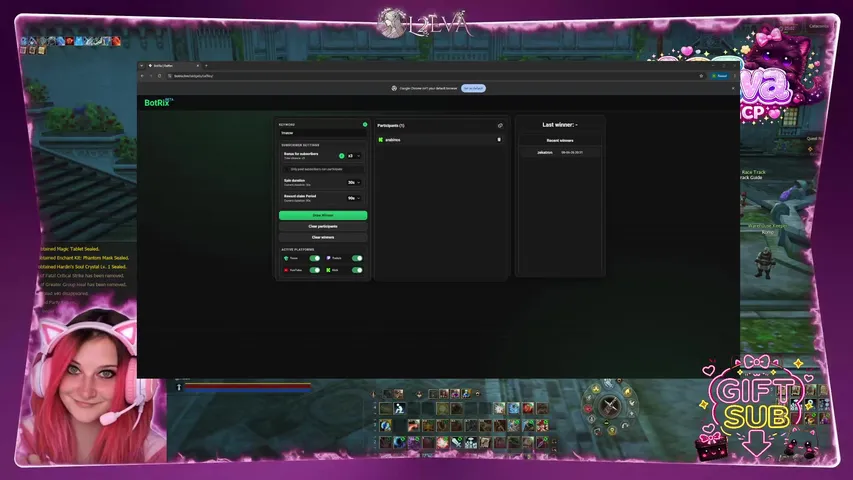Dismiss the default browser notification bar
Viewport: 853px width, 480px height.
733,88
